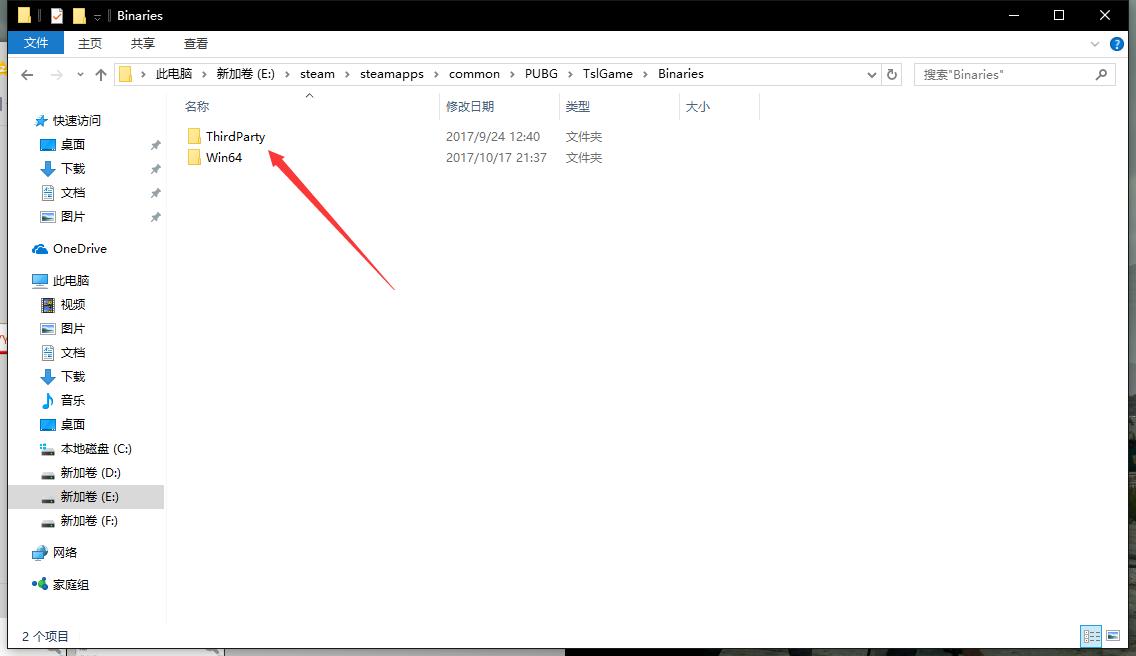
Task: Click the OneDrive cloud icon
Action: (x=40, y=249)
